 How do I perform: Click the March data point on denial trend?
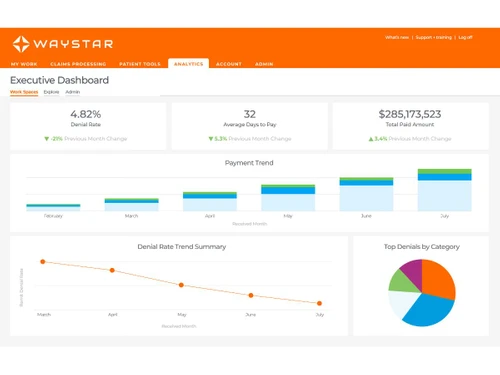(x=43, y=262)
